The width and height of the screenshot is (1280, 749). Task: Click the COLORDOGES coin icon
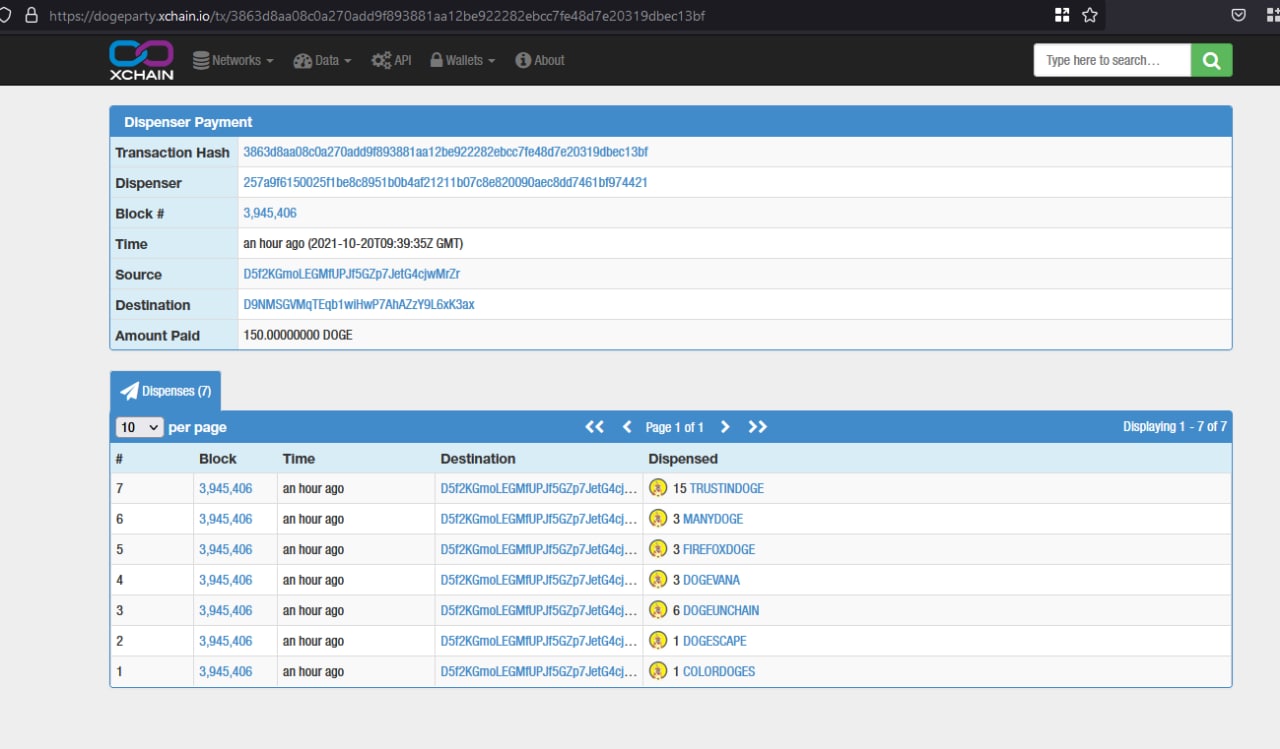[658, 671]
